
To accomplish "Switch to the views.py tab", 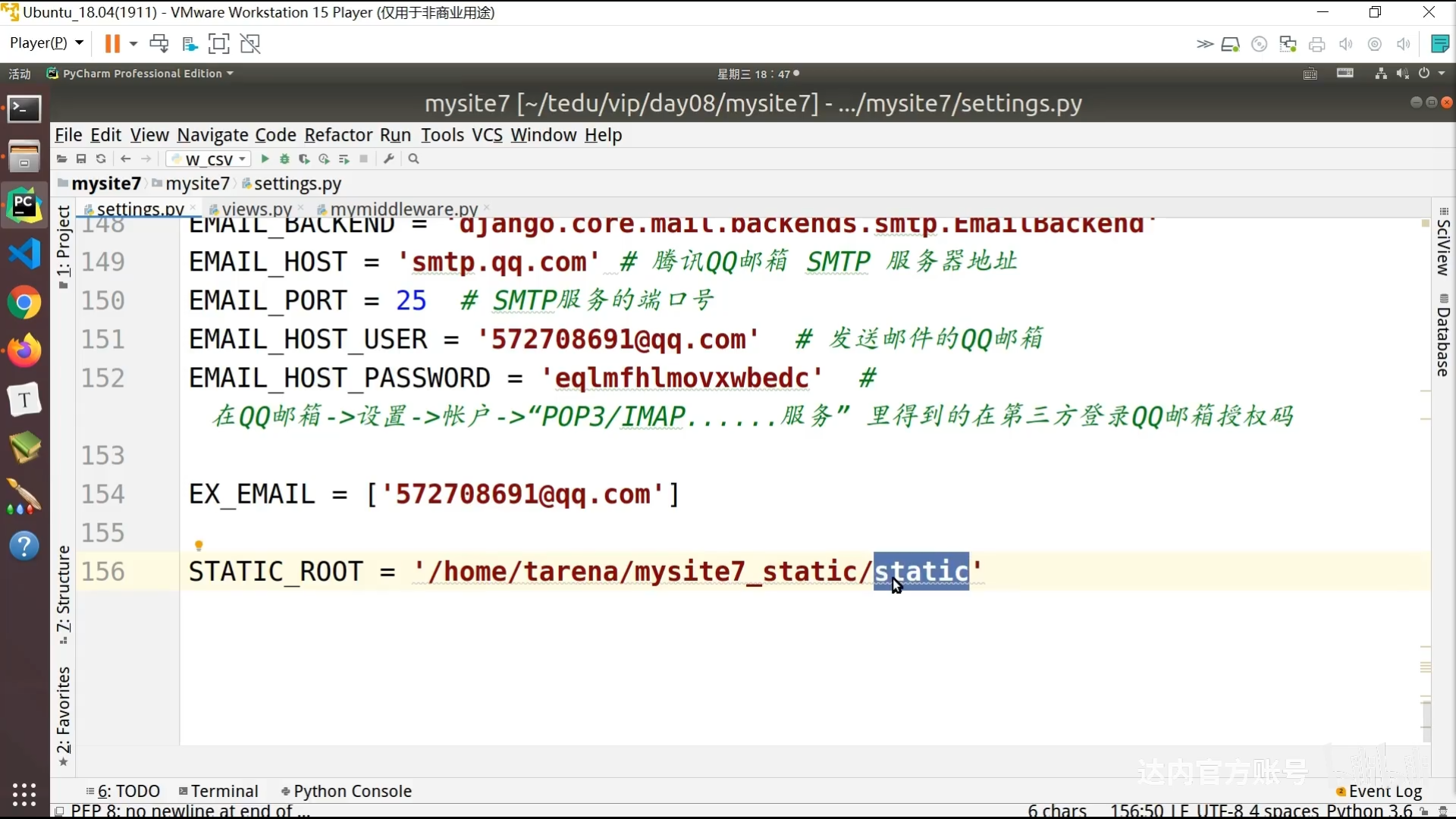I will 256,209.
